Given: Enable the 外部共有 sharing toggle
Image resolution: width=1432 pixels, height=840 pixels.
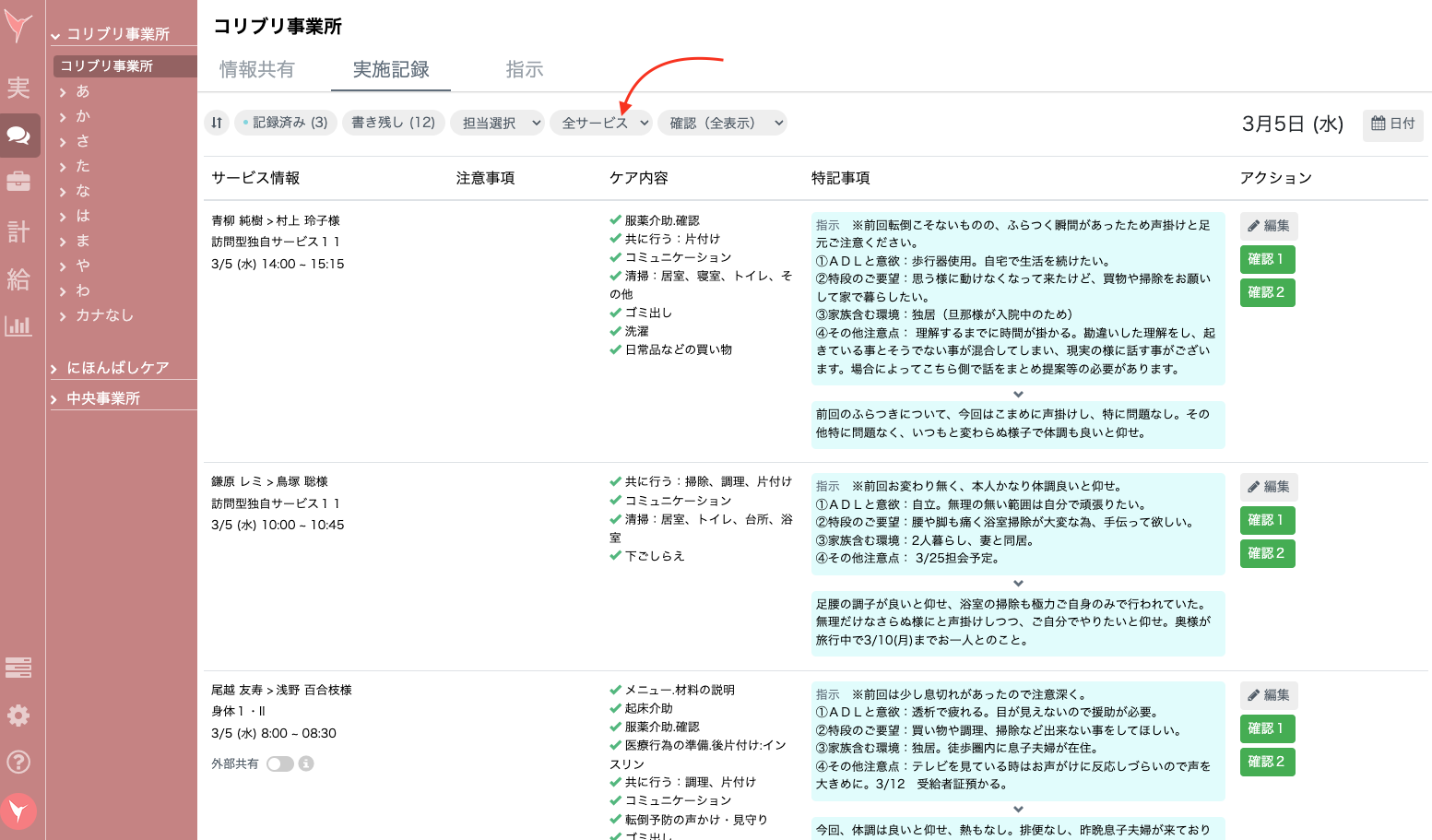Looking at the screenshot, I should 279,763.
